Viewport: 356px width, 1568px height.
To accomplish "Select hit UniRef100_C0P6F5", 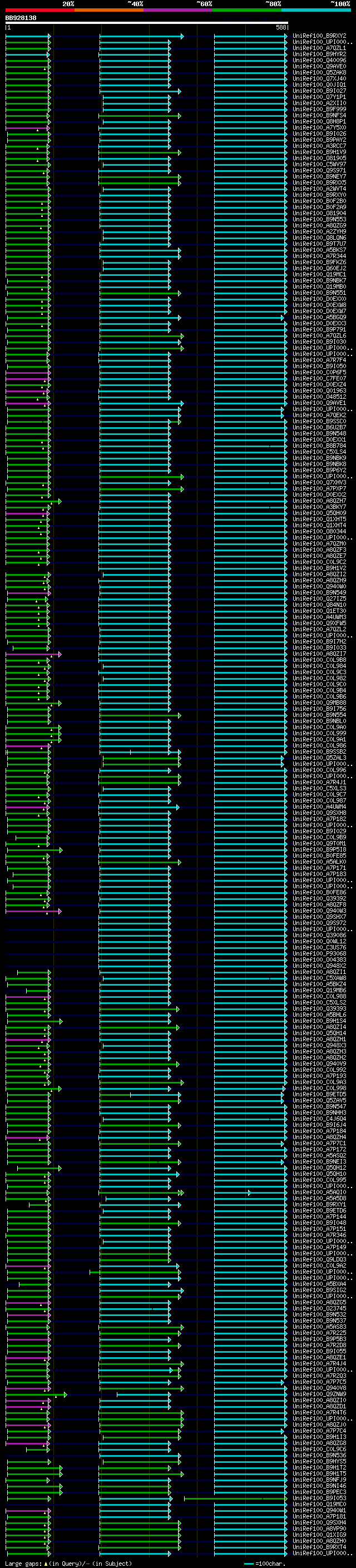I will (x=319, y=372).
